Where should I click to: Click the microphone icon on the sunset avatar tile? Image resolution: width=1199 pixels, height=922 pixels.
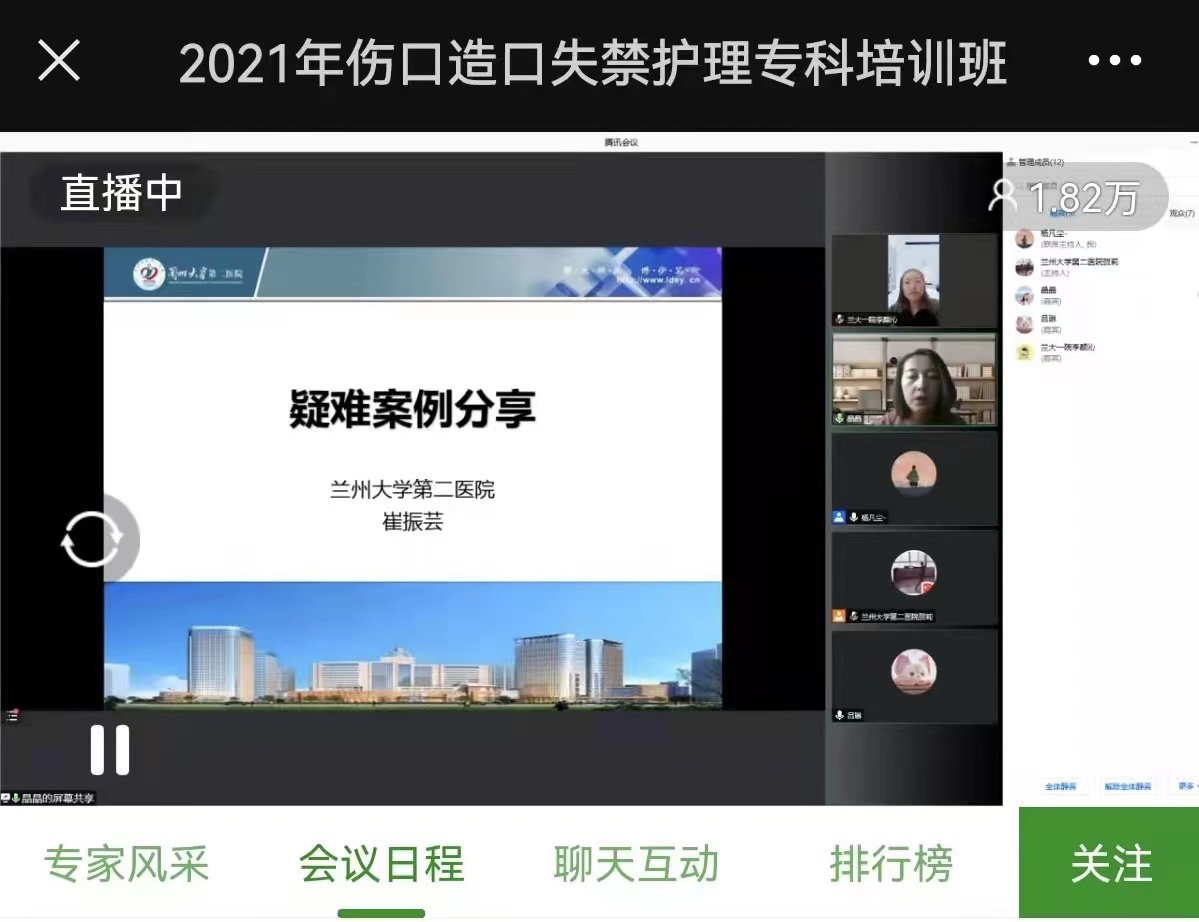coord(853,517)
